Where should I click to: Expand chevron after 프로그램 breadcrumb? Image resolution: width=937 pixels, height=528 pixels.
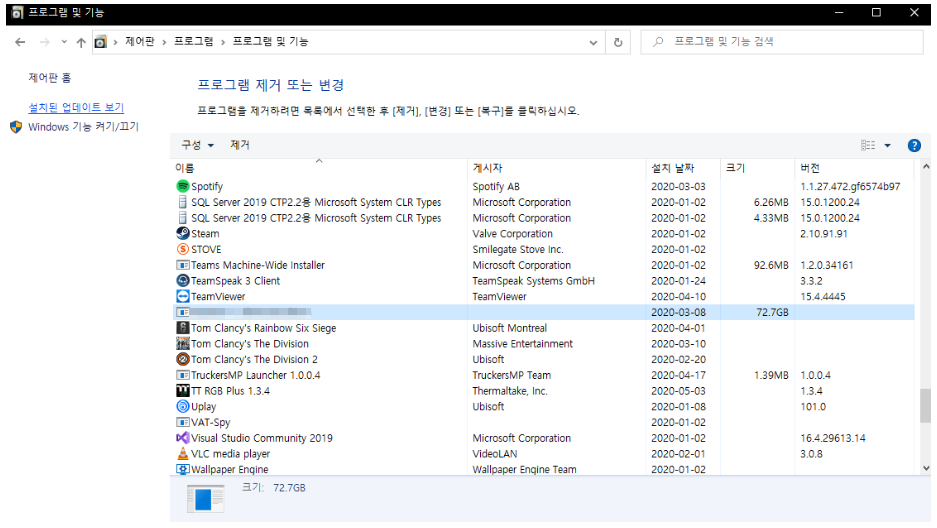[x=223, y=42]
